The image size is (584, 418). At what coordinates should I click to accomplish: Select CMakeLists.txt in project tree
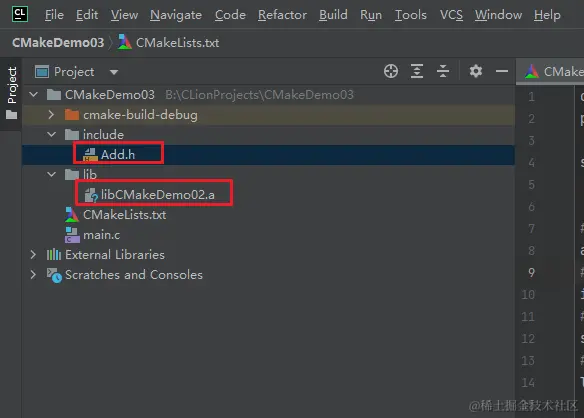click(124, 215)
